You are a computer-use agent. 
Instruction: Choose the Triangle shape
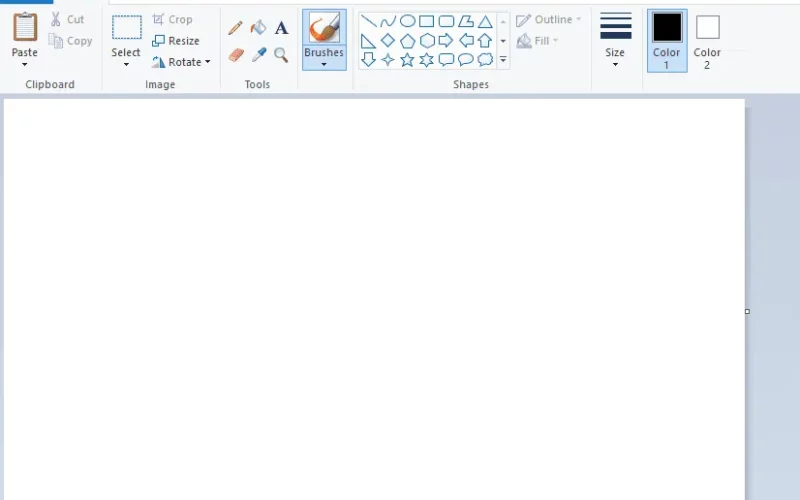point(485,21)
